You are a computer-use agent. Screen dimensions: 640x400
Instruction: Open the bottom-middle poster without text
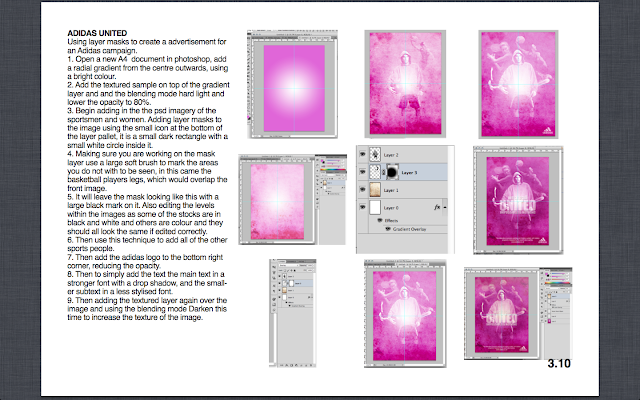tap(405, 313)
